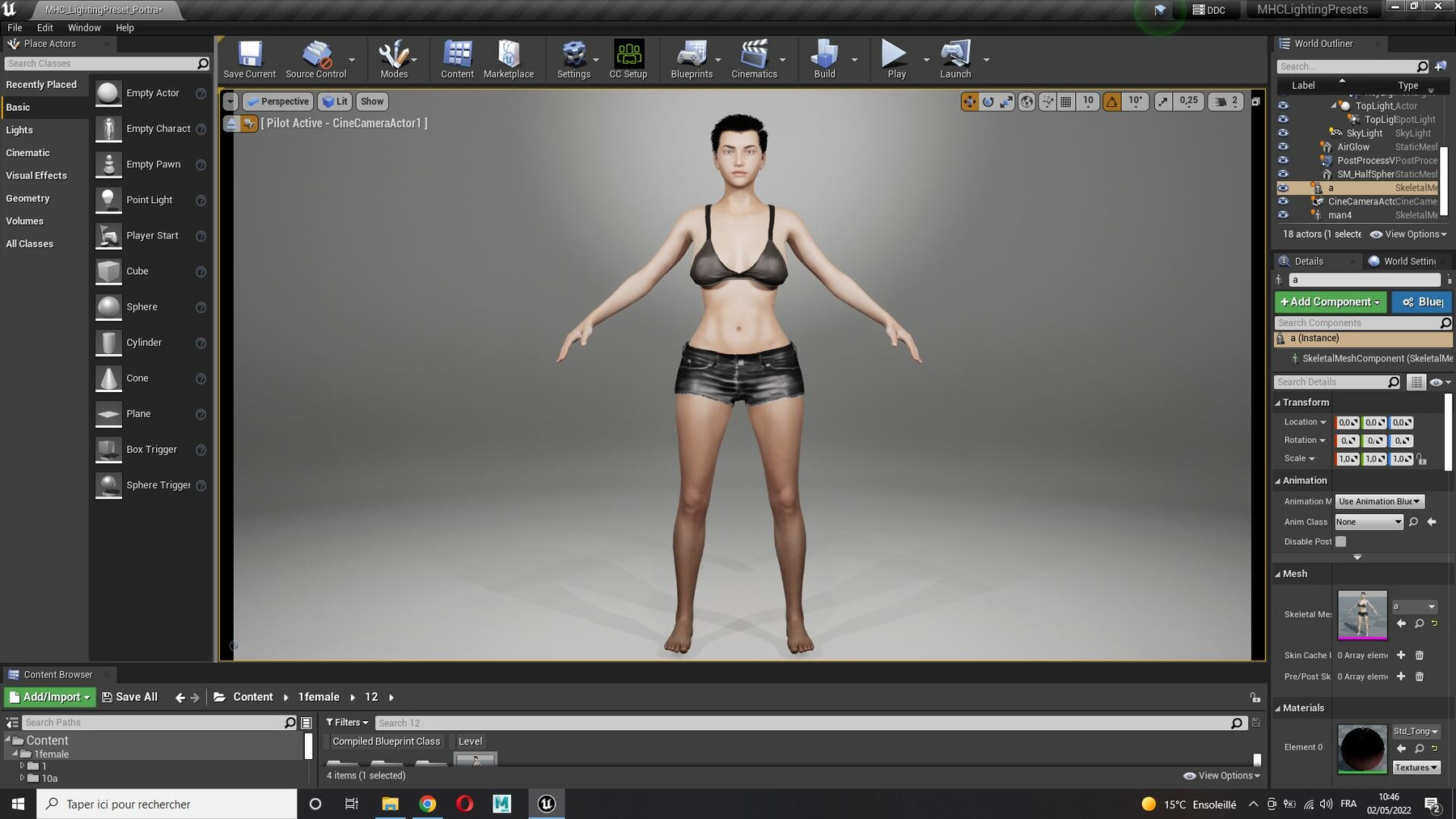This screenshot has width=1456, height=819.
Task: Pick the Player Start actor icon
Action: (x=108, y=236)
